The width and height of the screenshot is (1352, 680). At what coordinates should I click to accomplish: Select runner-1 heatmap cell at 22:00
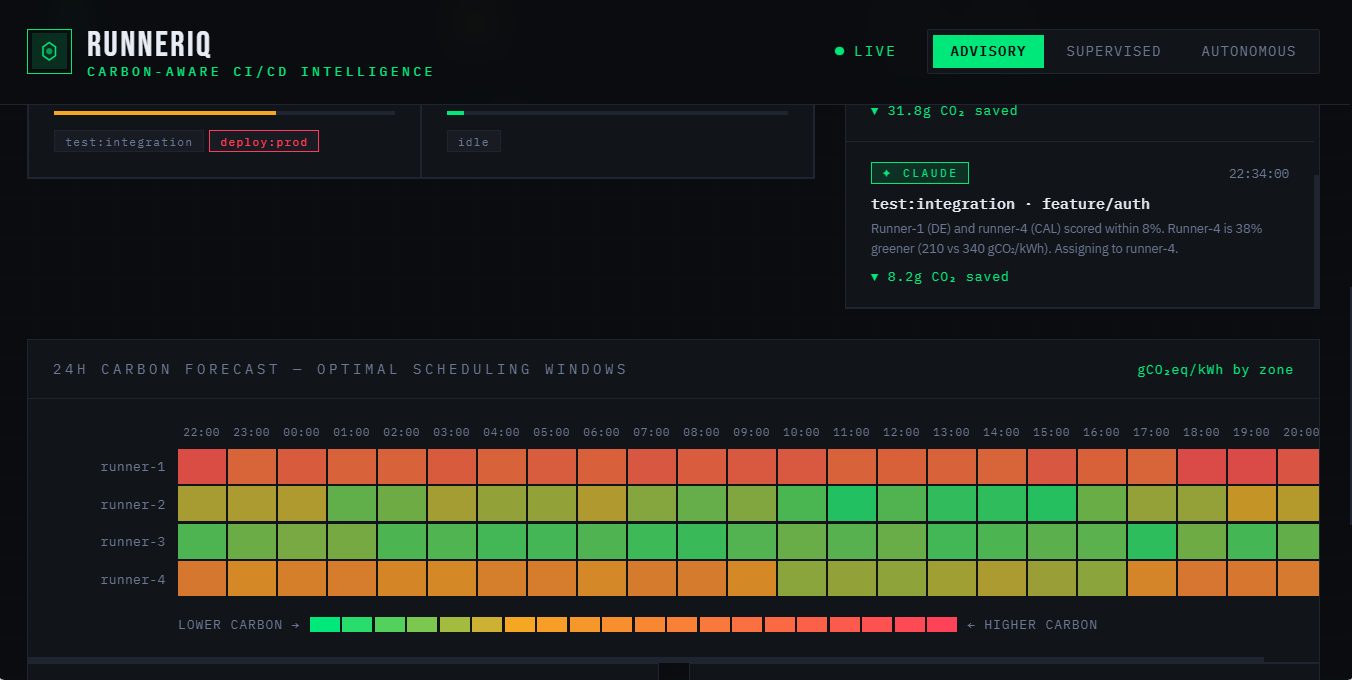(x=202, y=467)
